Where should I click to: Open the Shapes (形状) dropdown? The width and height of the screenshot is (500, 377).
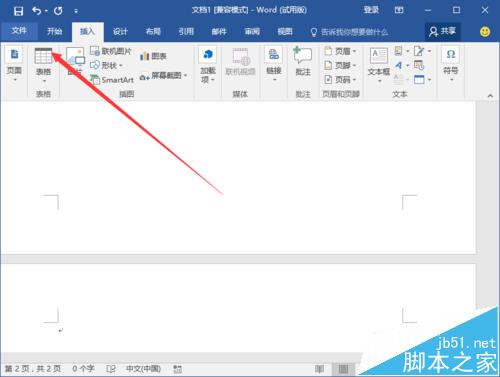coord(121,65)
